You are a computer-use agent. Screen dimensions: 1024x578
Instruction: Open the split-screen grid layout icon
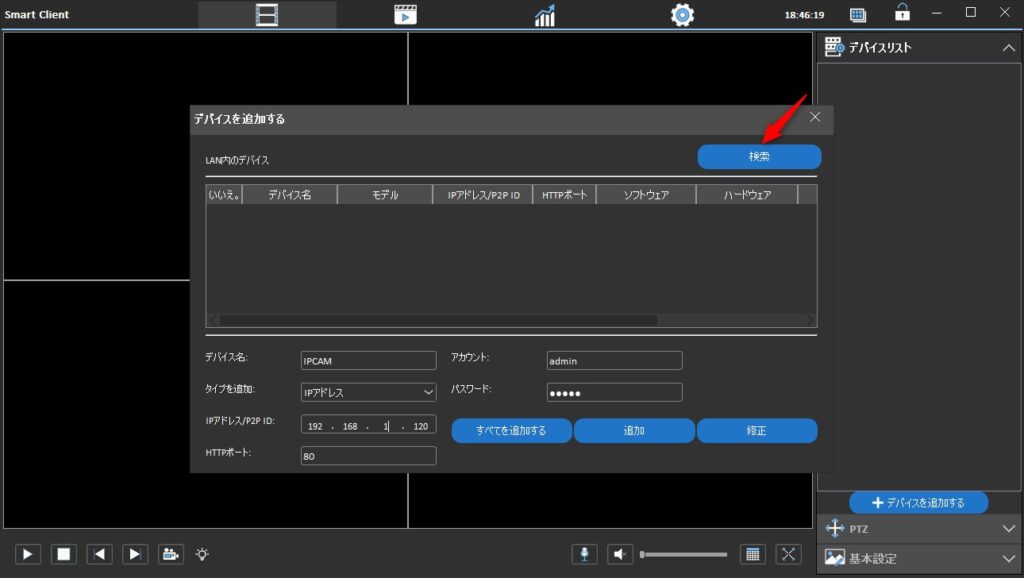[x=753, y=554]
